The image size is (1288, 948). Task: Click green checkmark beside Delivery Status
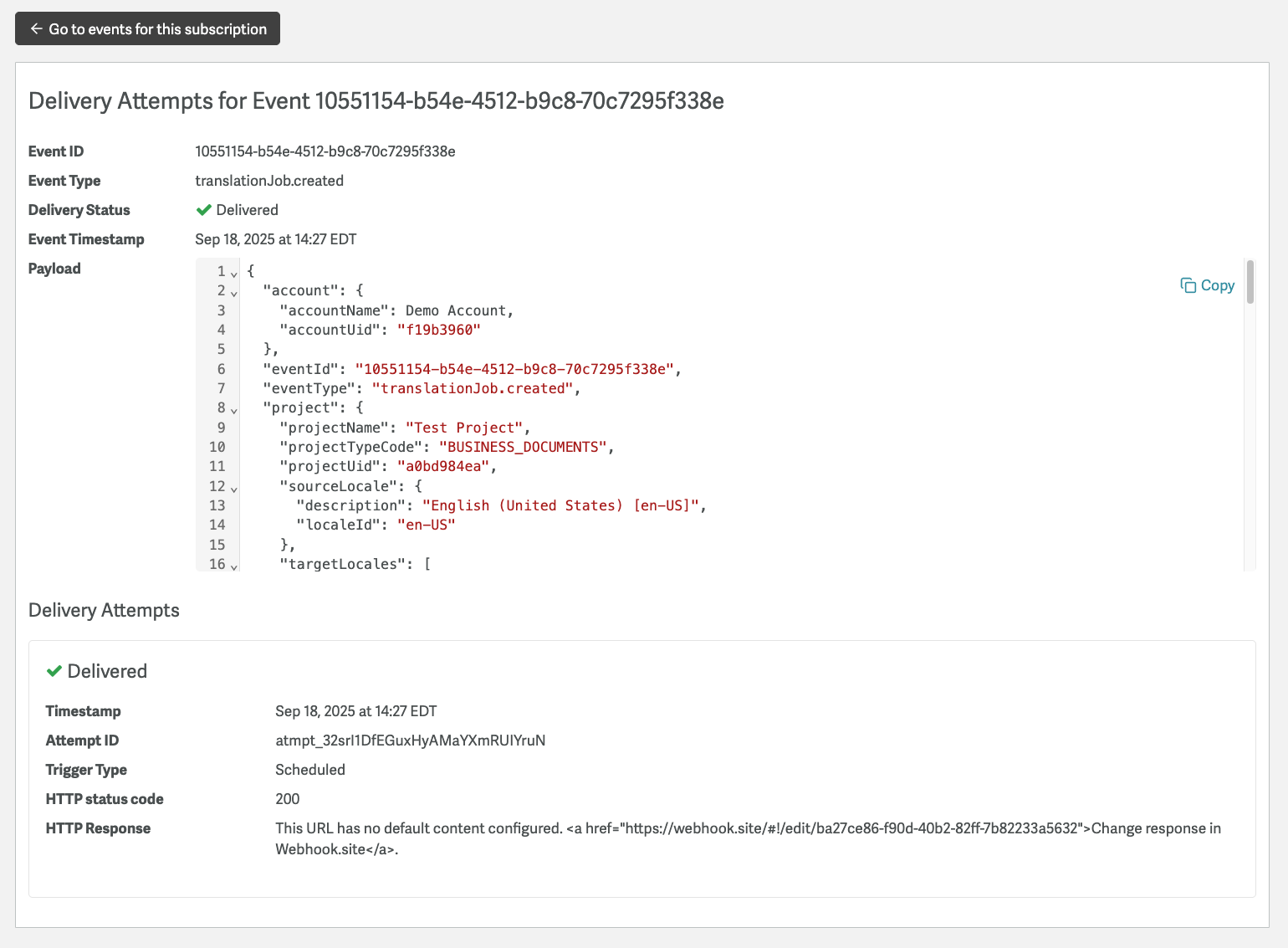tap(203, 210)
